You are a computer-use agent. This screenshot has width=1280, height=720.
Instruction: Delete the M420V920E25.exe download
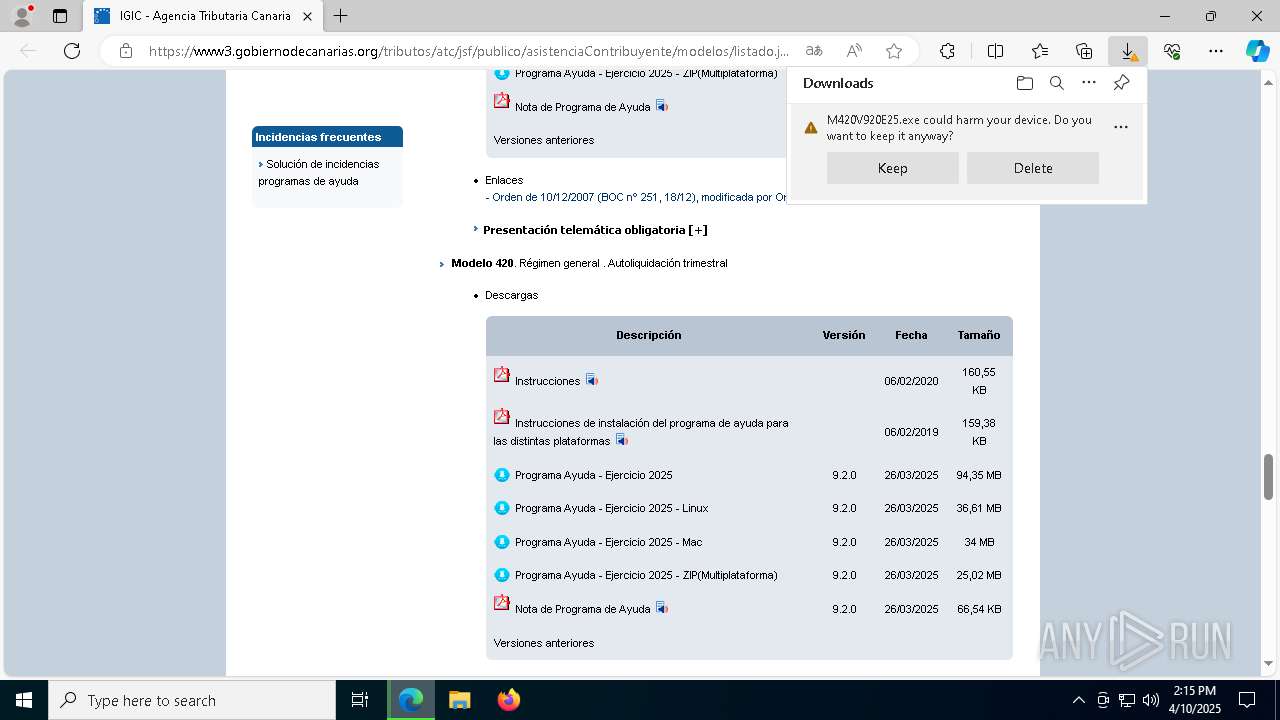pyautogui.click(x=1033, y=168)
